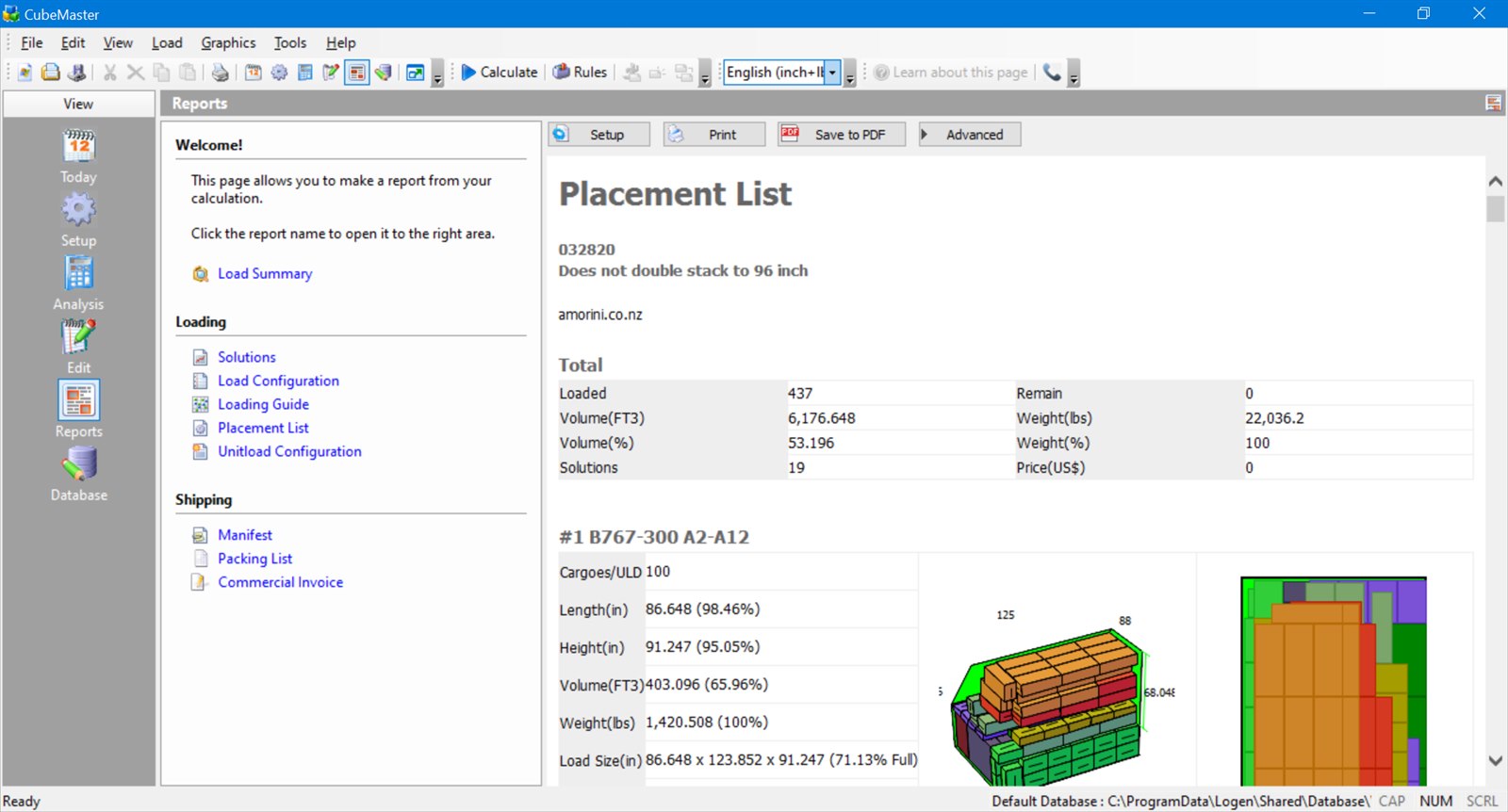Click the printer icon in the main toolbar
The height and width of the screenshot is (812, 1508).
pyautogui.click(x=220, y=73)
